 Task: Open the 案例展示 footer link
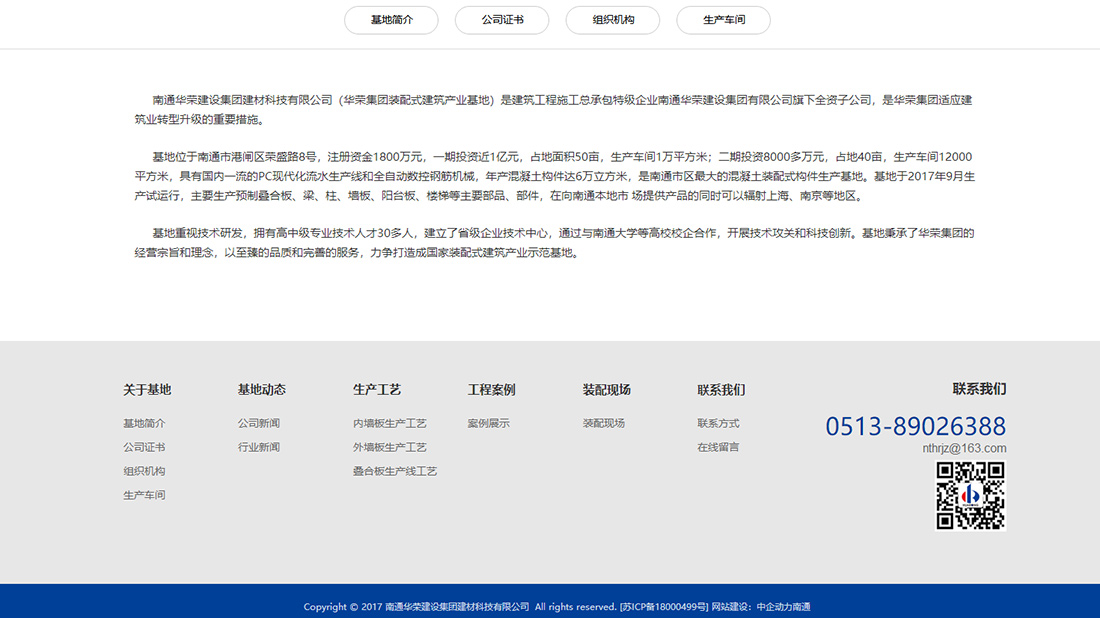point(489,423)
